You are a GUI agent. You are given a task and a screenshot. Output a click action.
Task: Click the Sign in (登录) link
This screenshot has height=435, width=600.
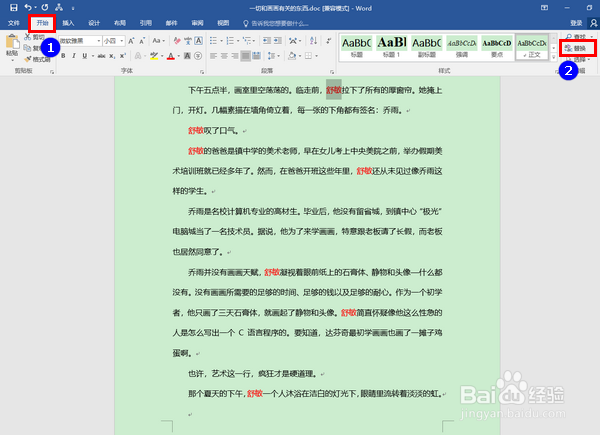tap(576, 23)
